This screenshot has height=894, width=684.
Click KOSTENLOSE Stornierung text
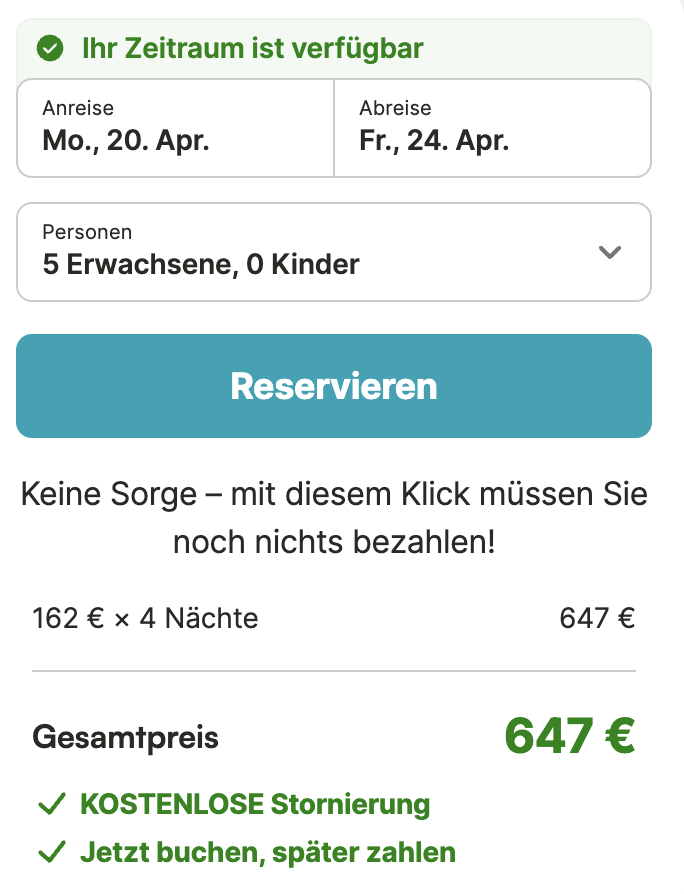pos(255,804)
